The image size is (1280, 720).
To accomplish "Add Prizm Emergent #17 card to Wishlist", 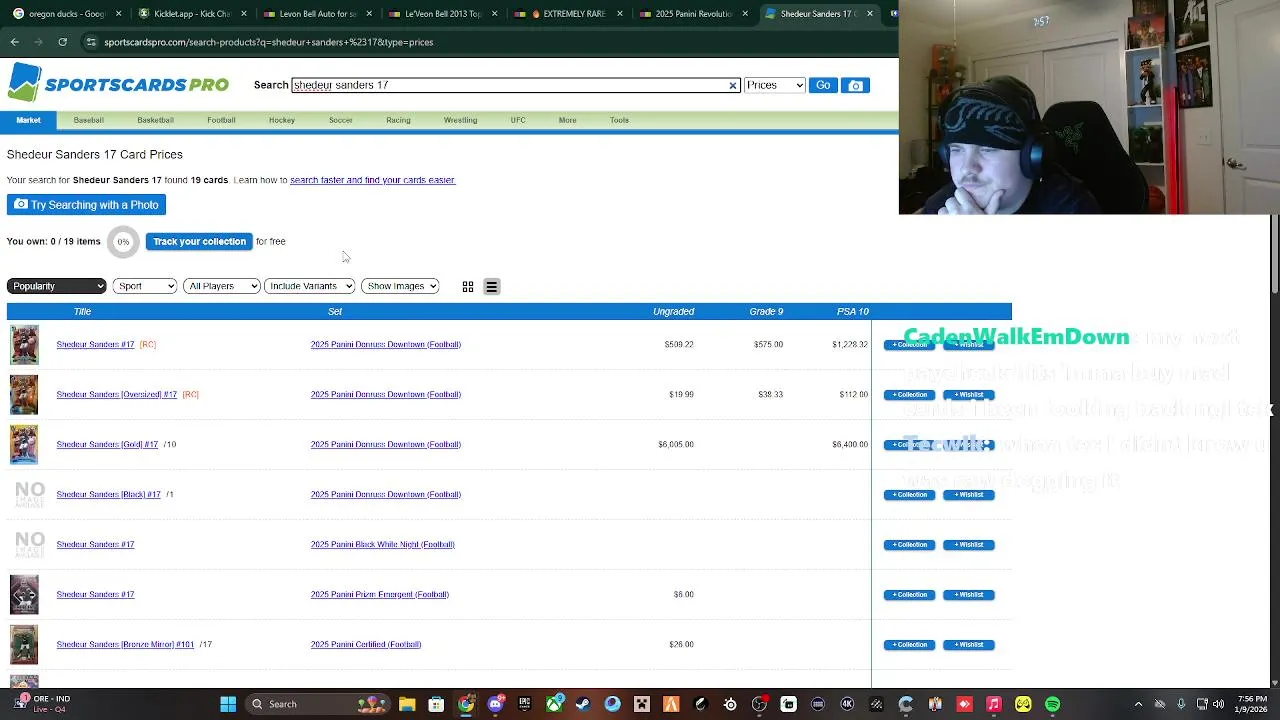I will click(969, 595).
